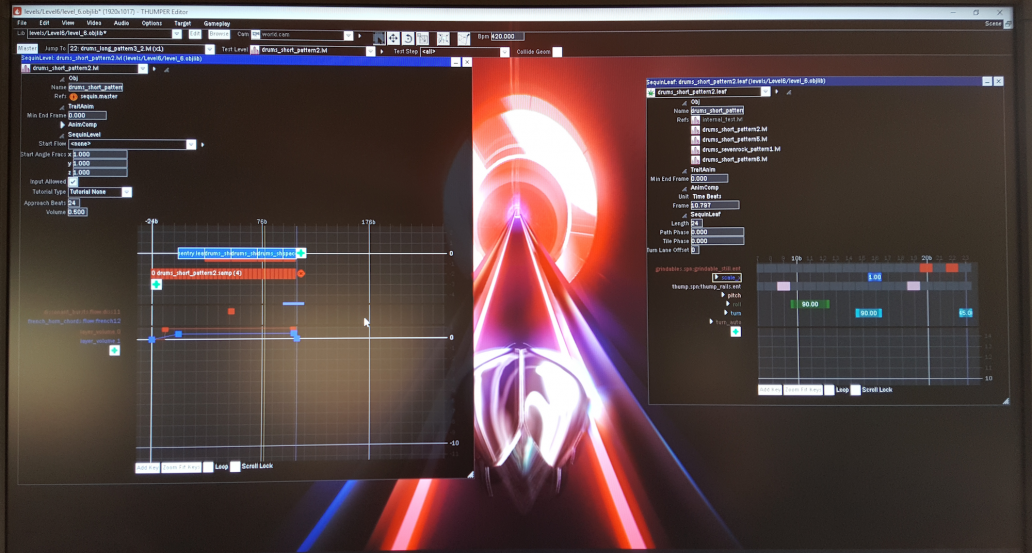Click Add Key in the SequinLevel timeline
The height and width of the screenshot is (553, 1032).
click(x=147, y=467)
